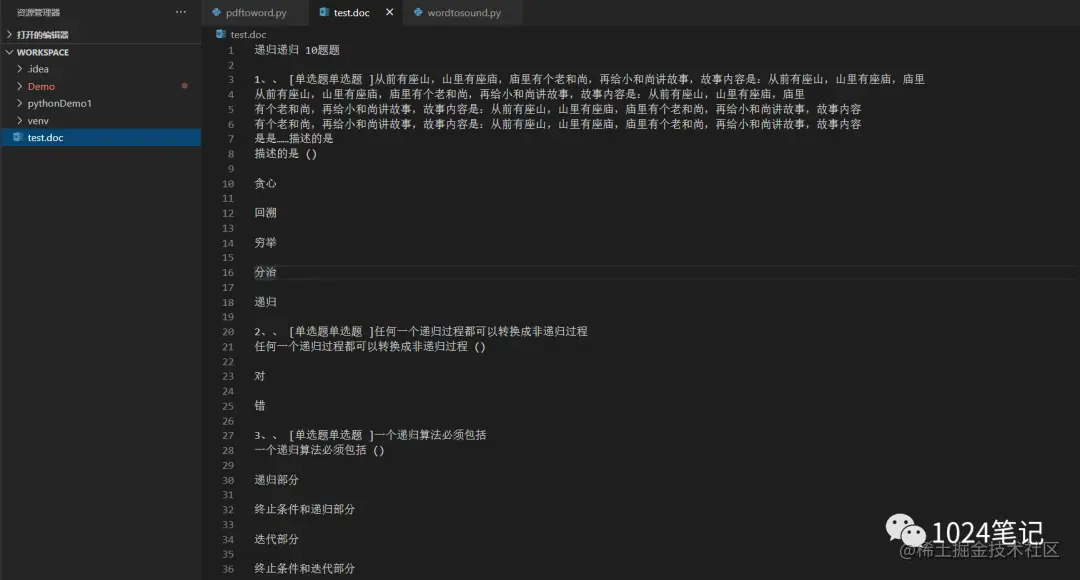
Task: Expand the pythonDemo1 folder
Action: tap(20, 103)
